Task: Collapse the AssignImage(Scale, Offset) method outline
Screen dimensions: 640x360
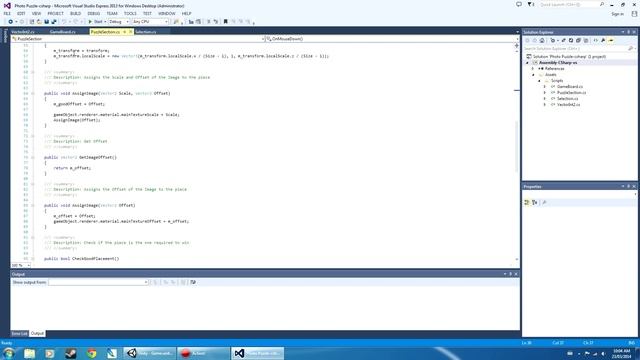Action: click(33, 93)
